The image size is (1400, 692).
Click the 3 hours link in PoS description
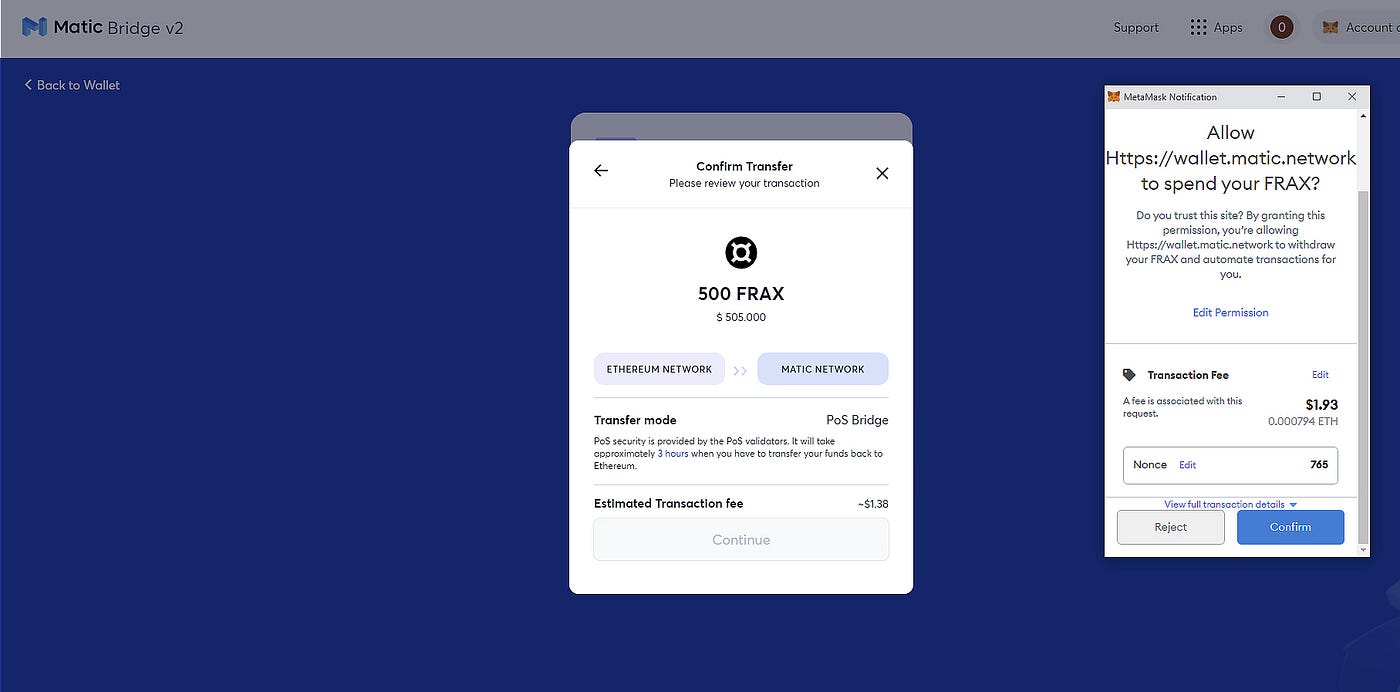[672, 454]
